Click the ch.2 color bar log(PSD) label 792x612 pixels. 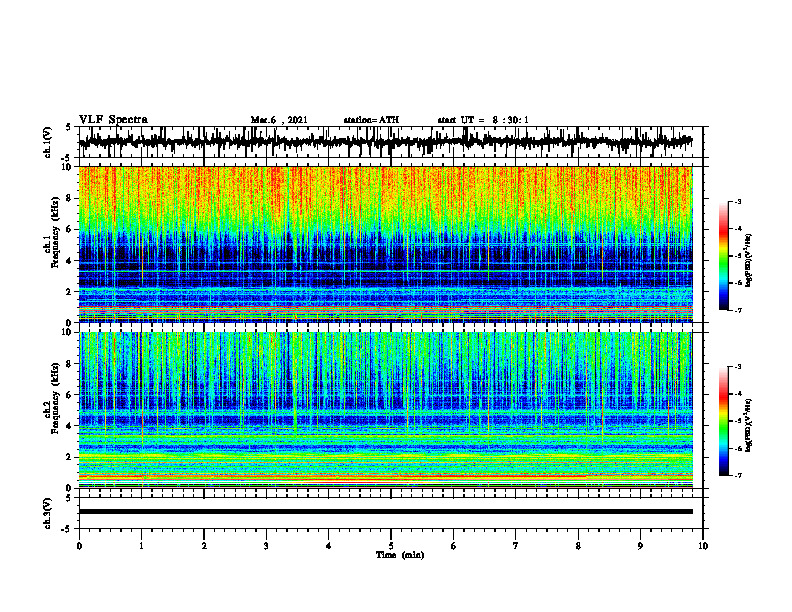(748, 425)
